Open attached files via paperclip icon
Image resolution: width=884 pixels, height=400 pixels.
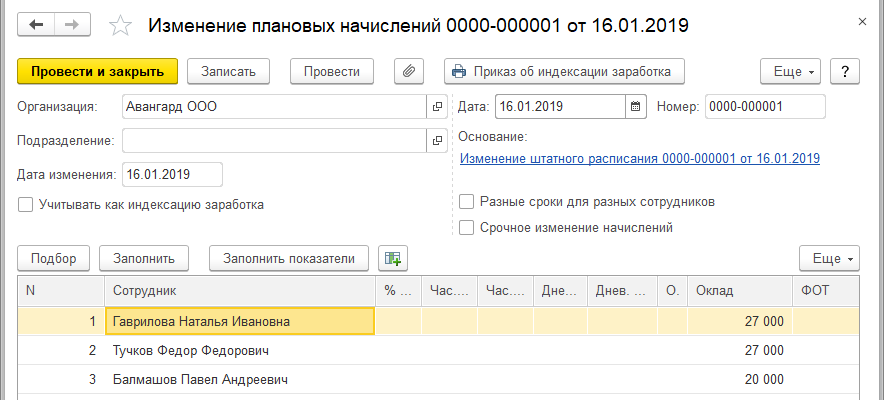coord(409,71)
